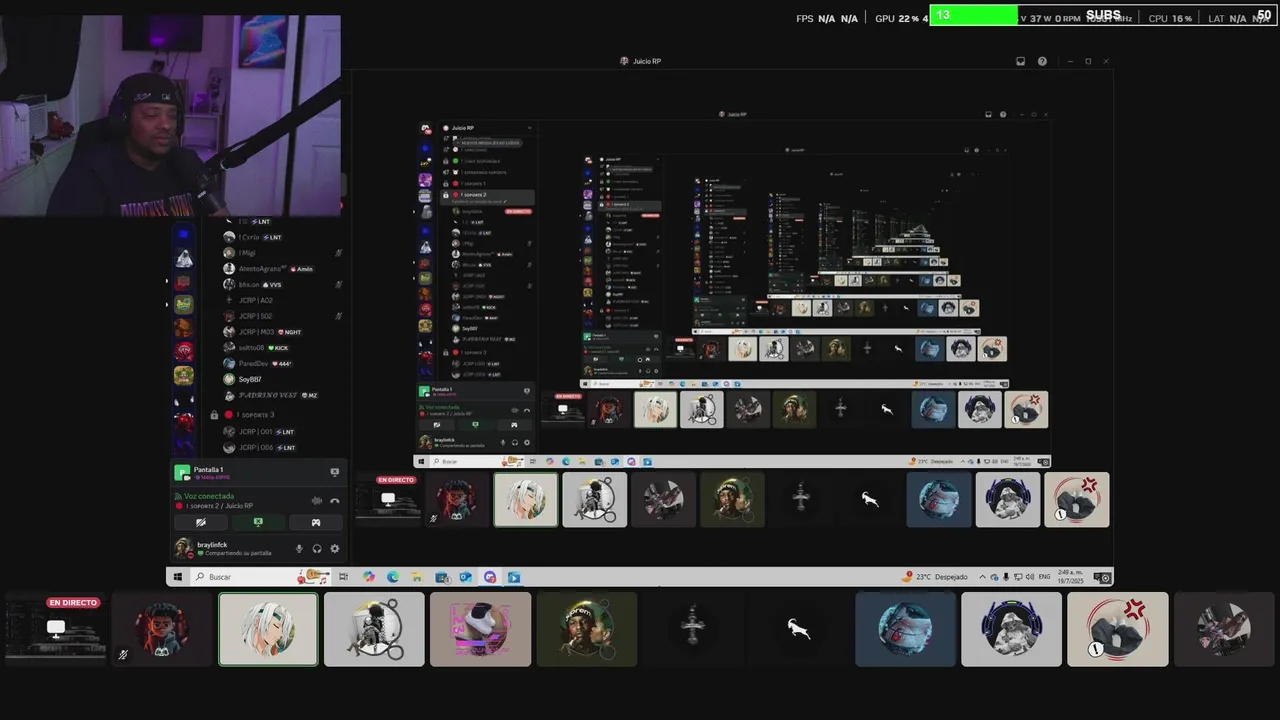Click the ENG language indicator on the taskbar

coord(1044,577)
